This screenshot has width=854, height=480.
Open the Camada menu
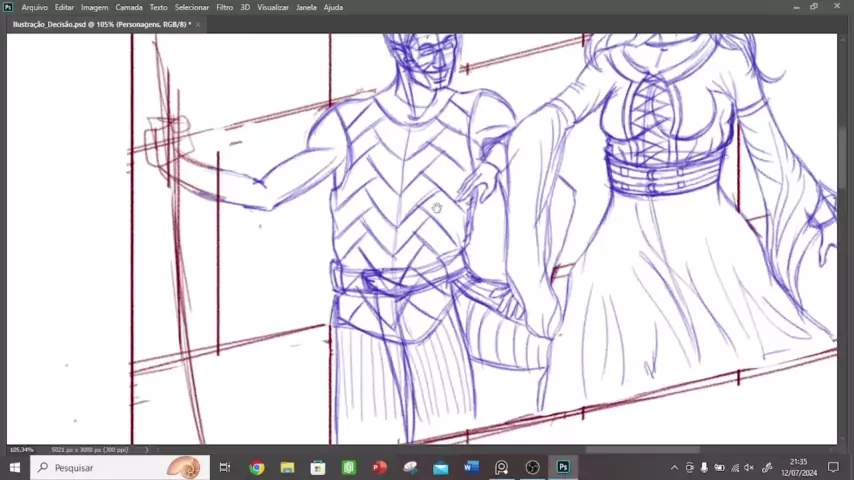point(128,7)
